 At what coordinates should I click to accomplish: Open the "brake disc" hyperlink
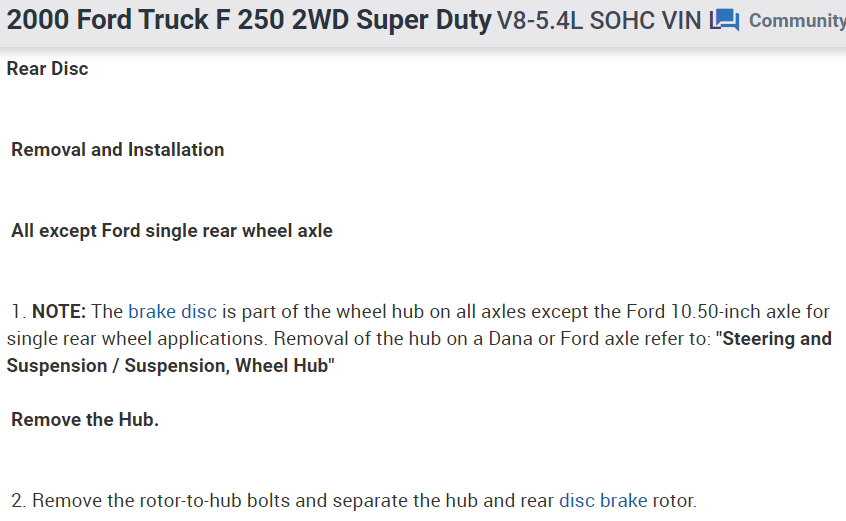(172, 311)
